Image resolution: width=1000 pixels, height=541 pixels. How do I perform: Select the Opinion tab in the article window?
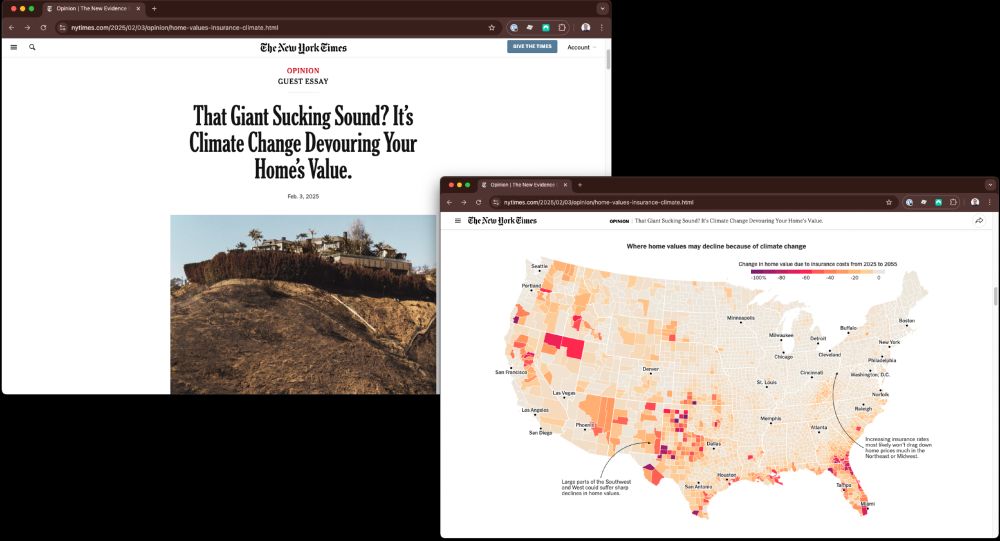tap(93, 9)
